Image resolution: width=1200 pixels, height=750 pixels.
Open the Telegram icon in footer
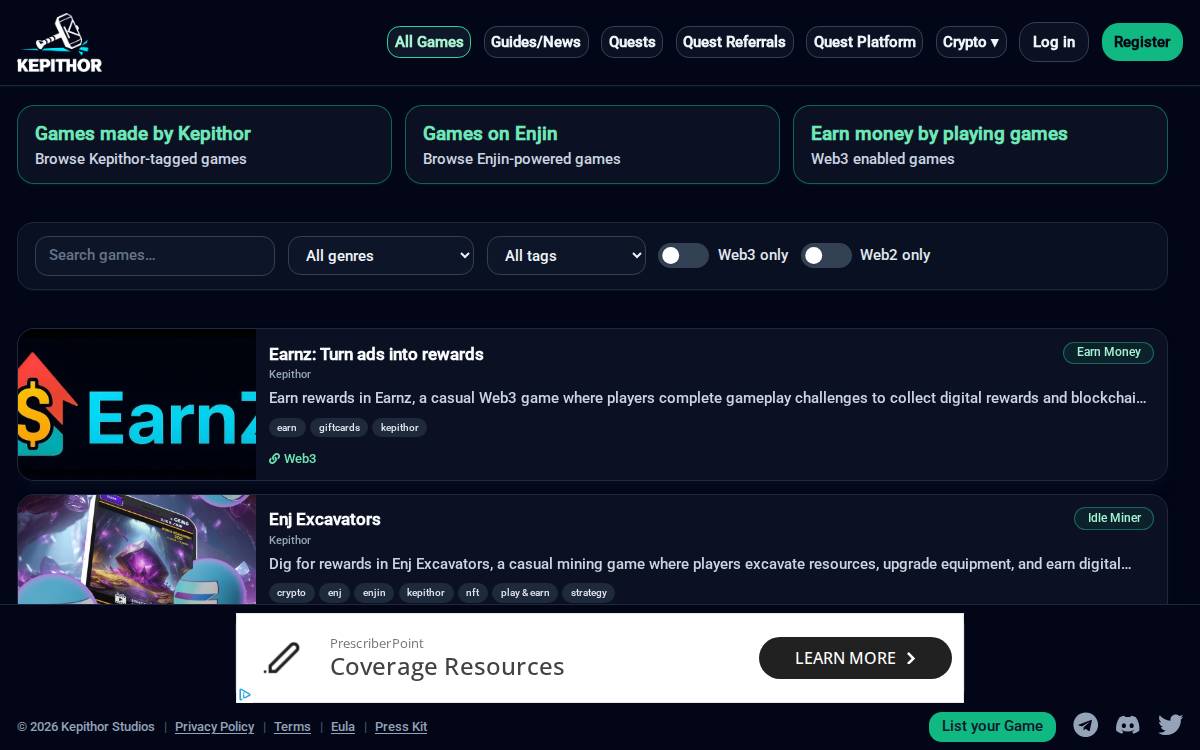[1085, 725]
